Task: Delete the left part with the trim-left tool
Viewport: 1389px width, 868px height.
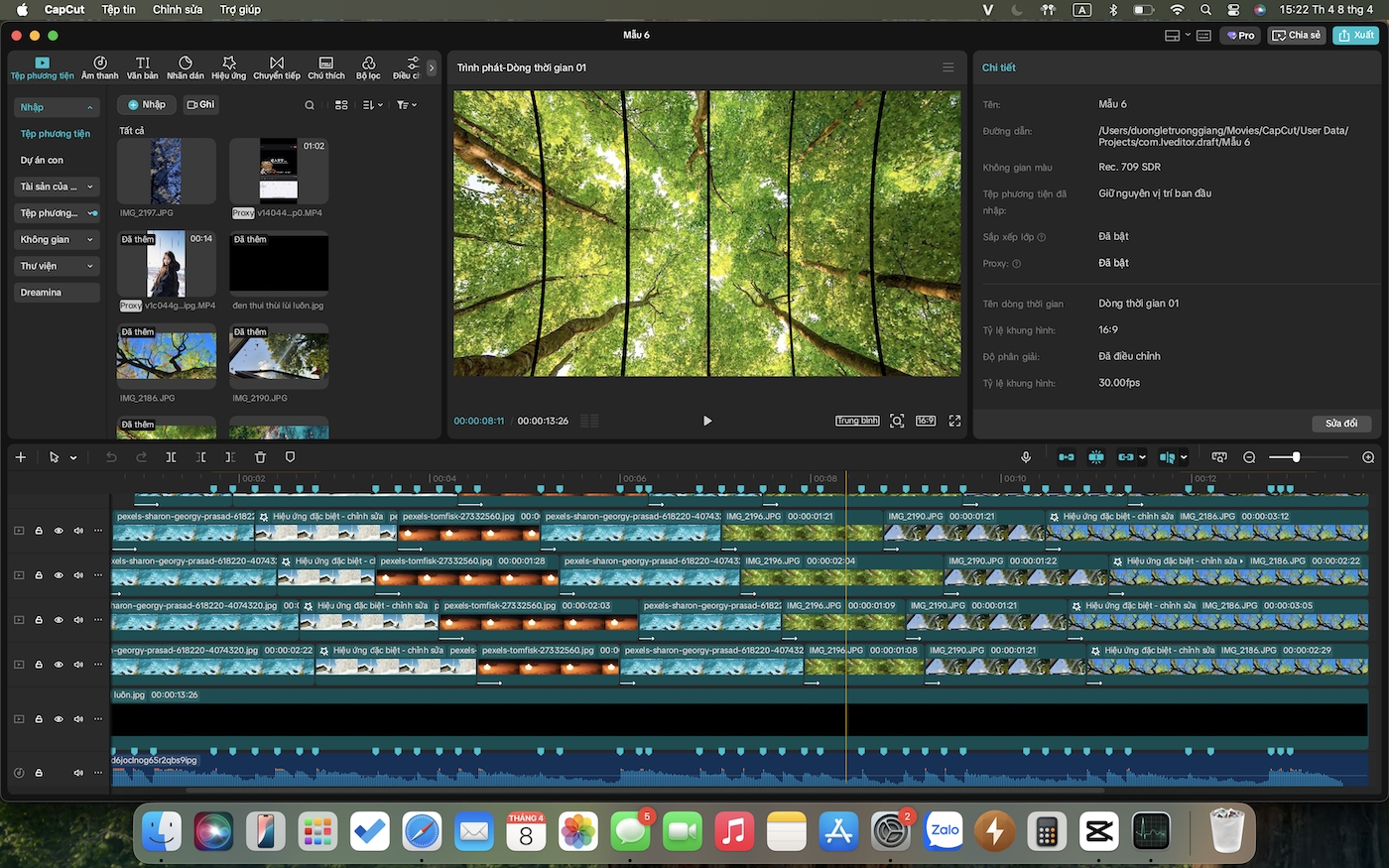Action: click(x=200, y=457)
